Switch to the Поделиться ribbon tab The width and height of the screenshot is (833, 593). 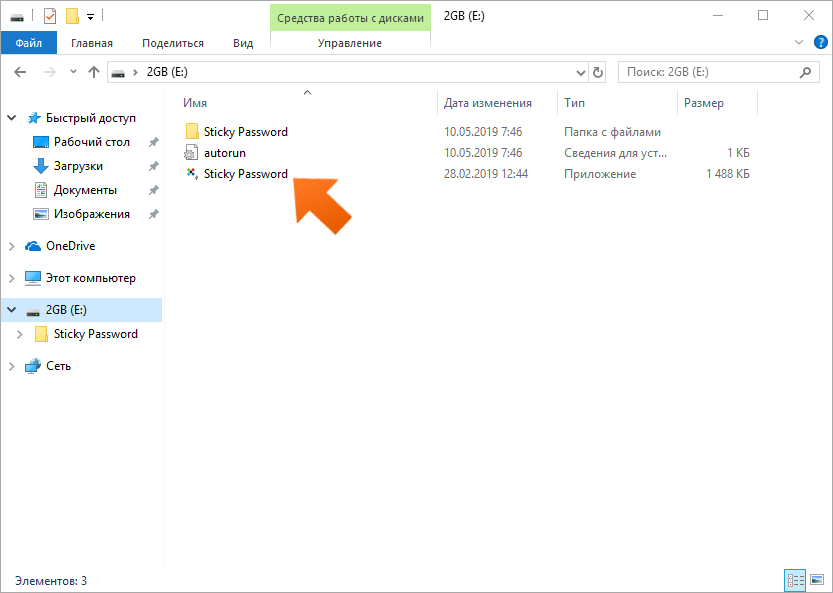click(173, 43)
